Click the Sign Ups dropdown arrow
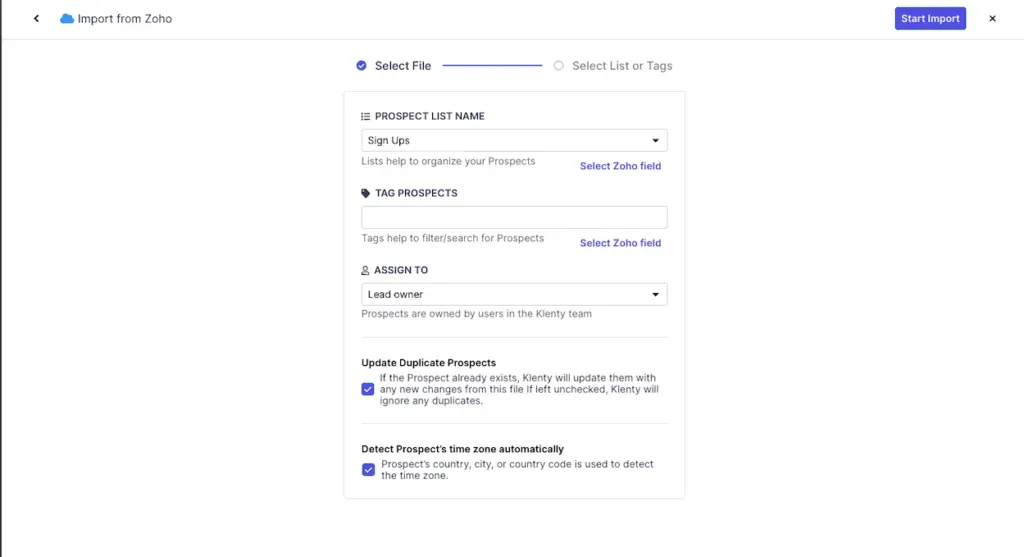Viewport: 1024px width, 557px height. 656,141
